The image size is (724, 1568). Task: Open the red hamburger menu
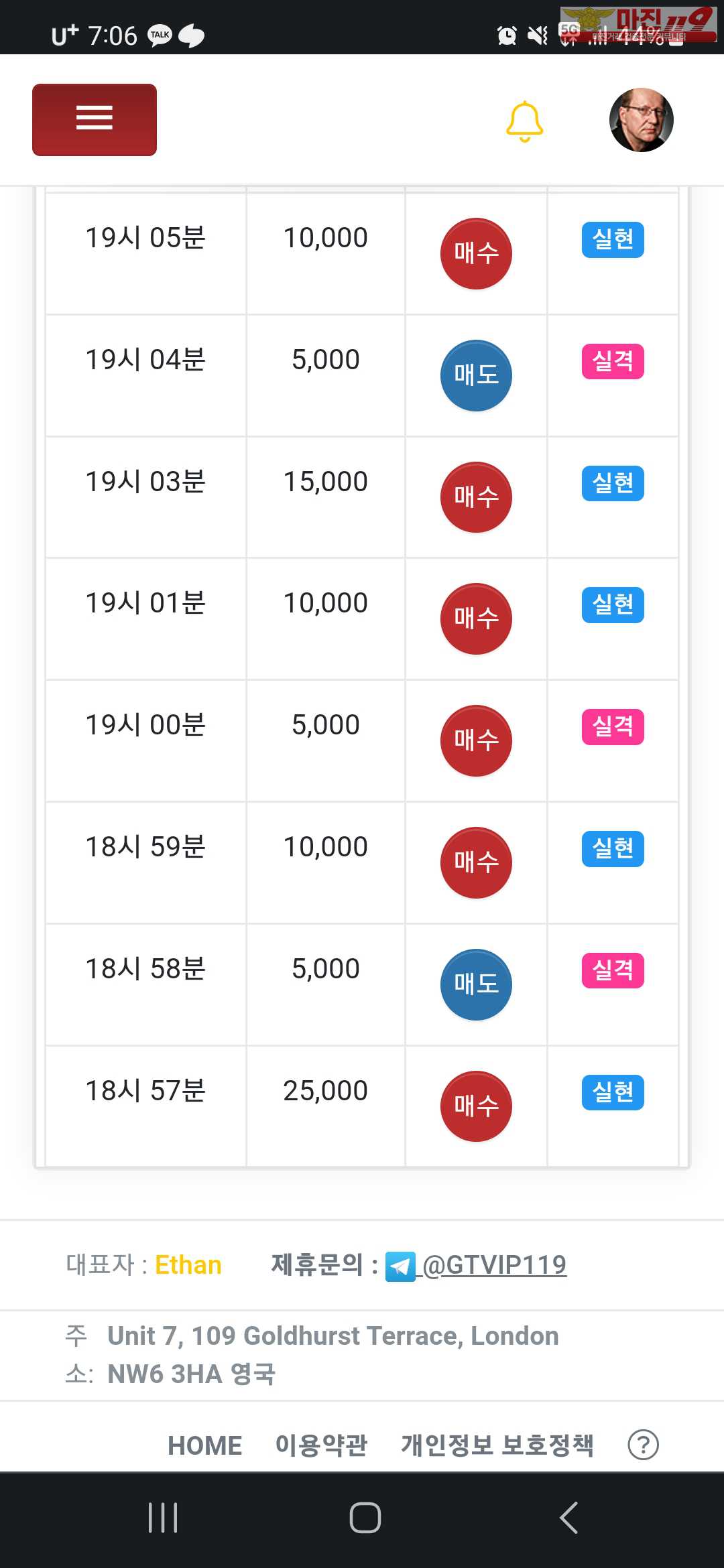click(95, 119)
